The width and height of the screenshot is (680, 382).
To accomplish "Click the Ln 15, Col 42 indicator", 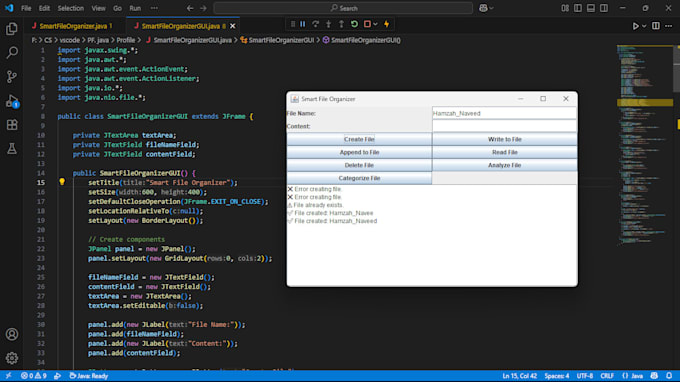I will (x=519, y=376).
